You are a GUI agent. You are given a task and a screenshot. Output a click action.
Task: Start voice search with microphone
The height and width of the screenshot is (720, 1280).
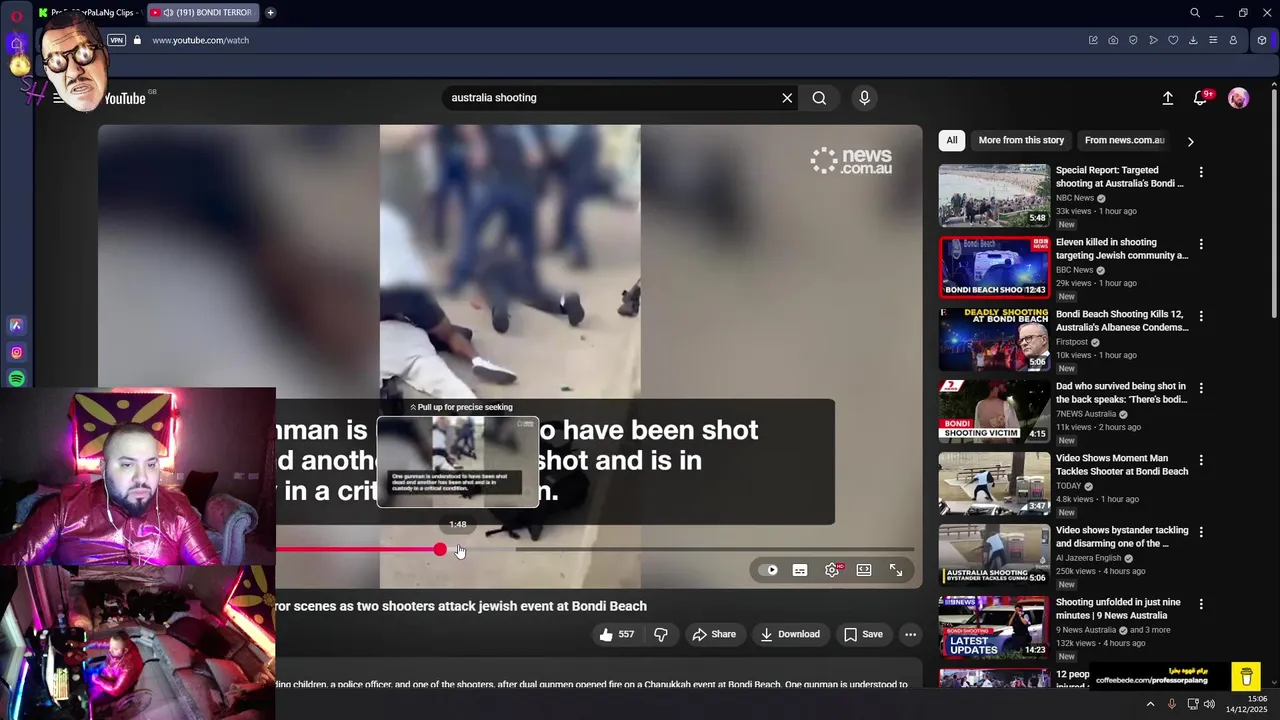[865, 98]
